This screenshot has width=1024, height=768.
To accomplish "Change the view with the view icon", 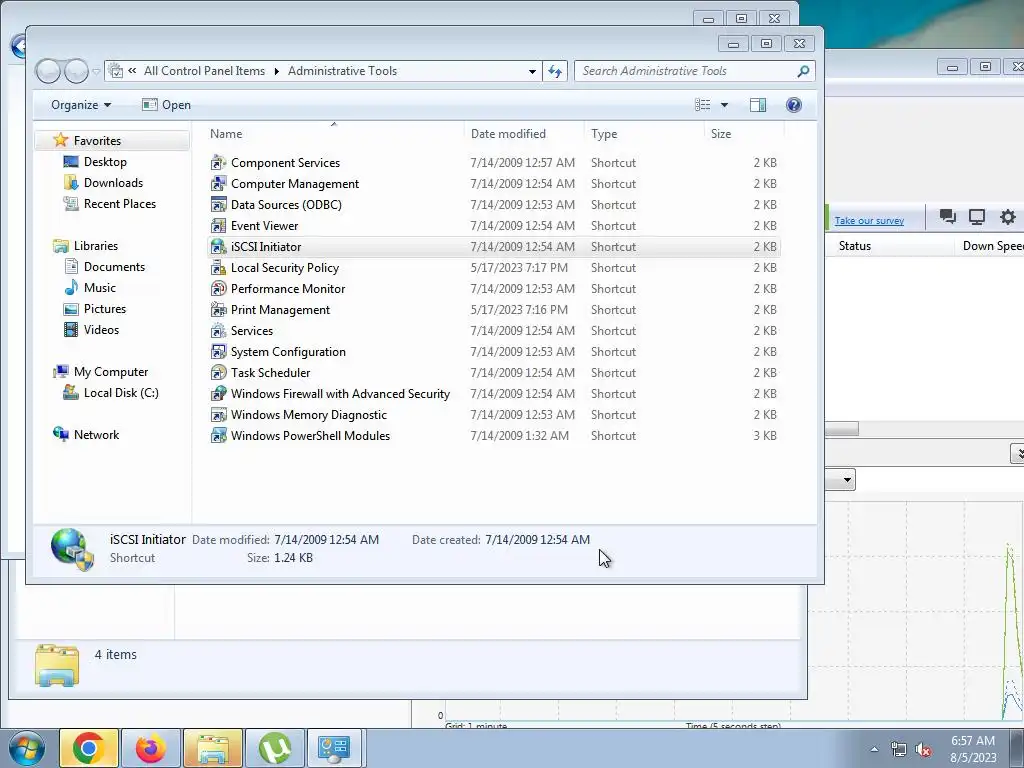I will coord(703,105).
